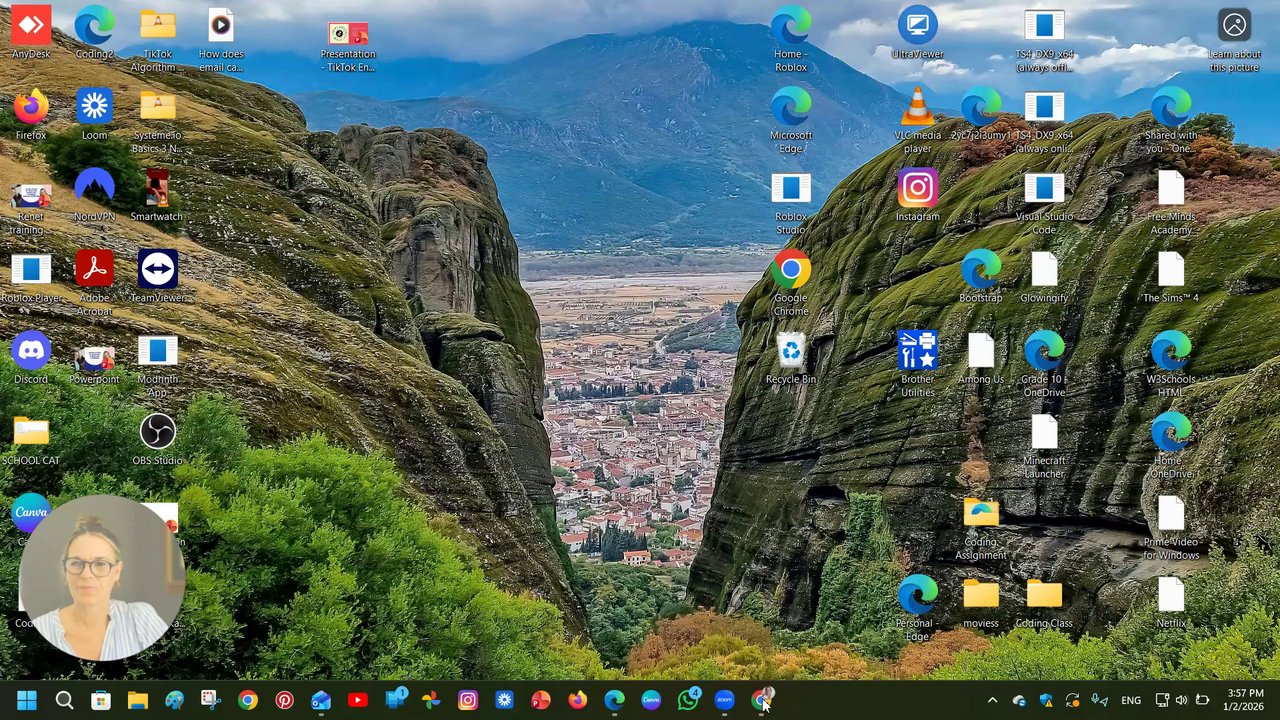1280x720 pixels.
Task: Open Pinterest from the taskbar
Action: [284, 700]
